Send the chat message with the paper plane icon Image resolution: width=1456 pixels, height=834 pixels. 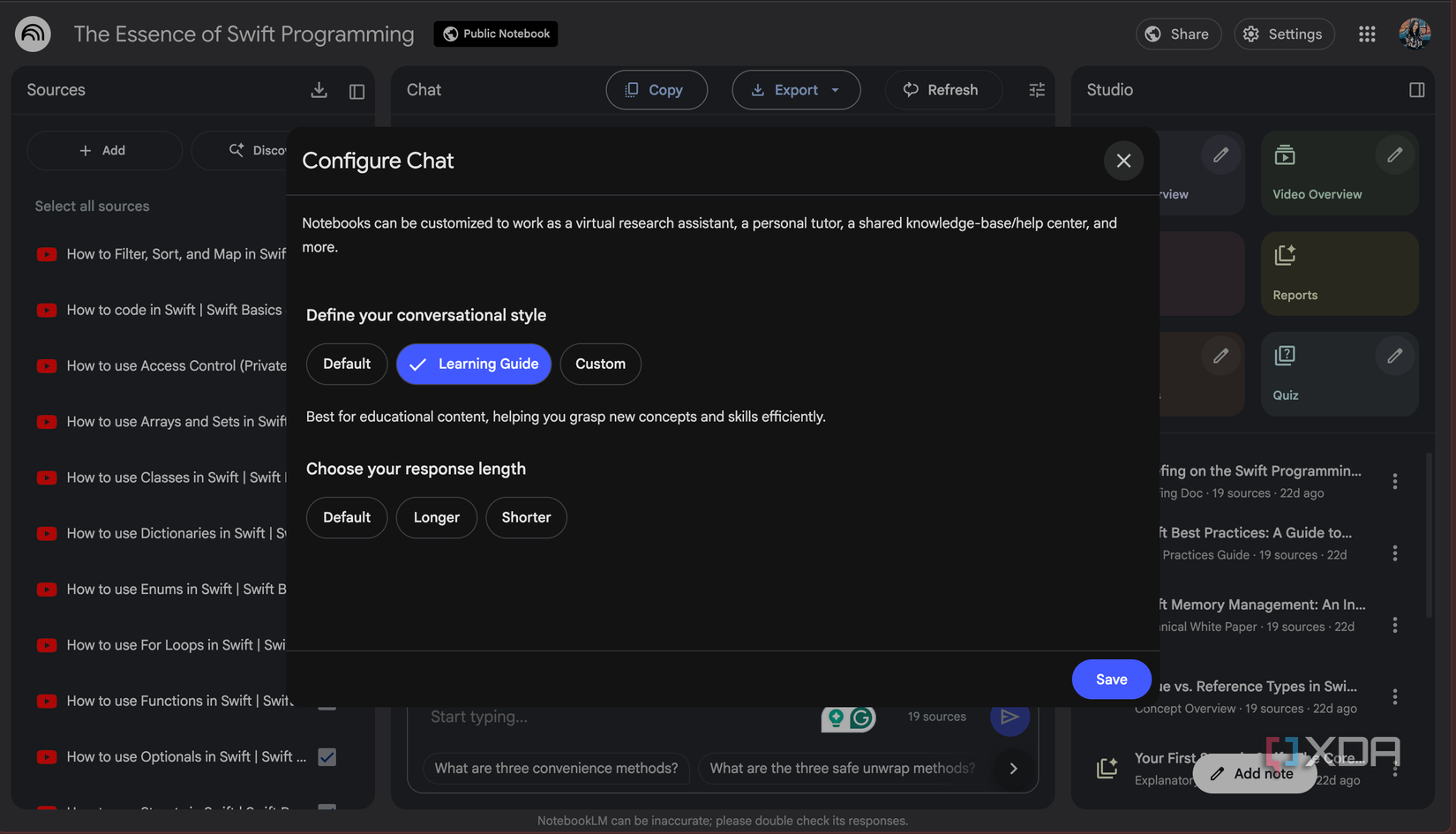click(x=1010, y=718)
